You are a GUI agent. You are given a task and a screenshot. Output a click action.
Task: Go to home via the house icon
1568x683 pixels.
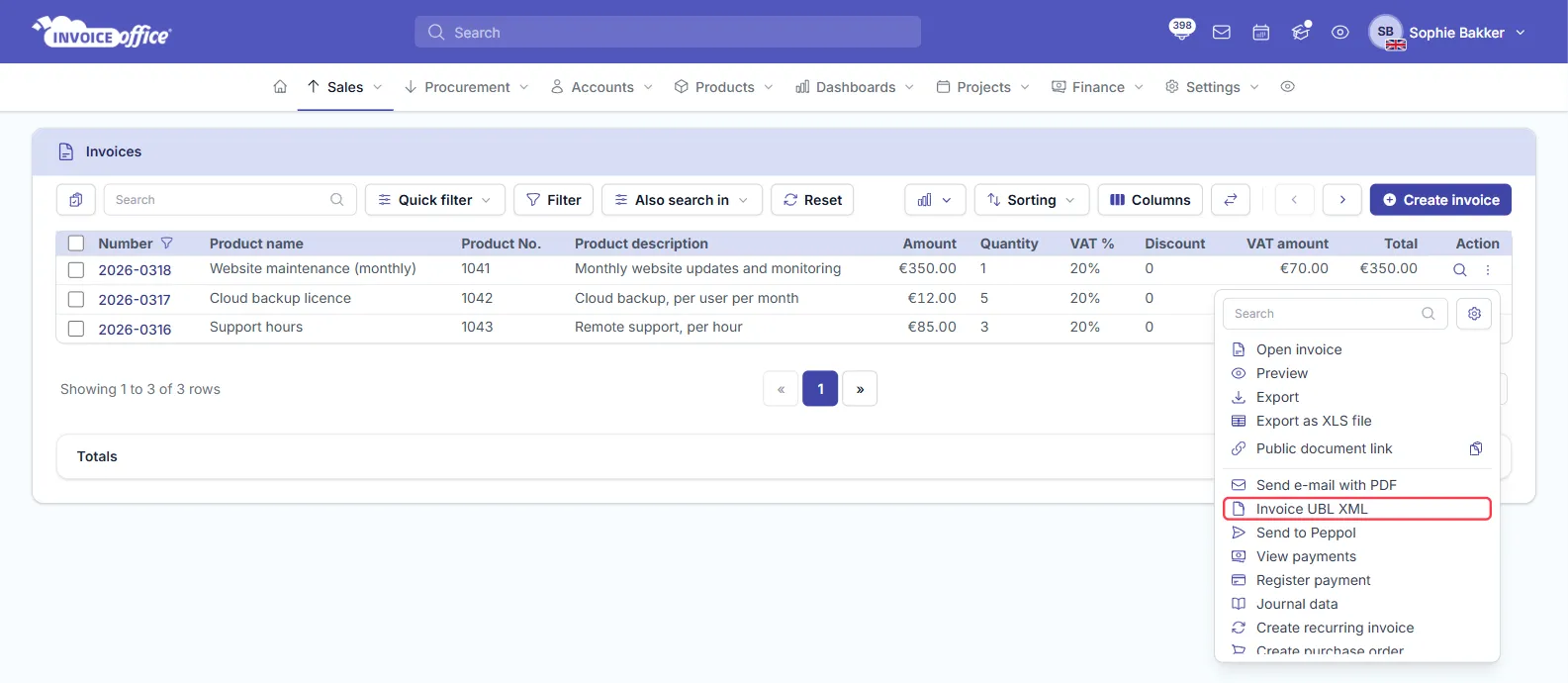click(x=280, y=87)
